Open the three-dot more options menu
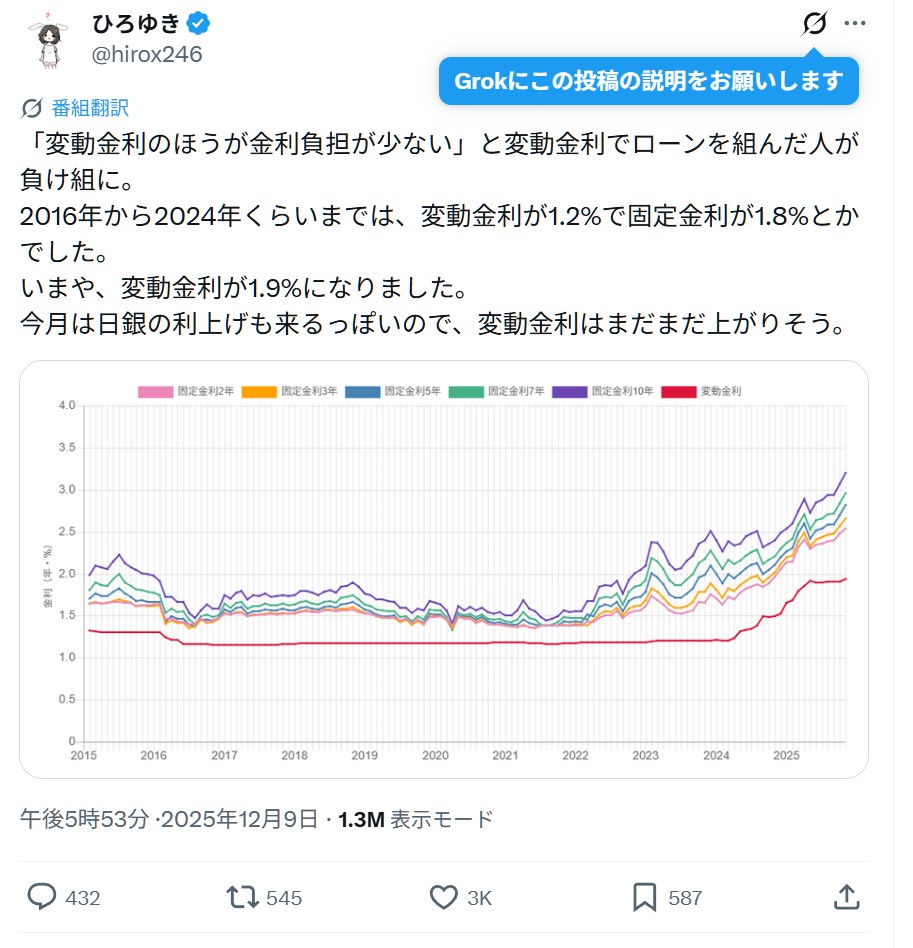Viewport: 913px width, 948px height. (x=855, y=24)
